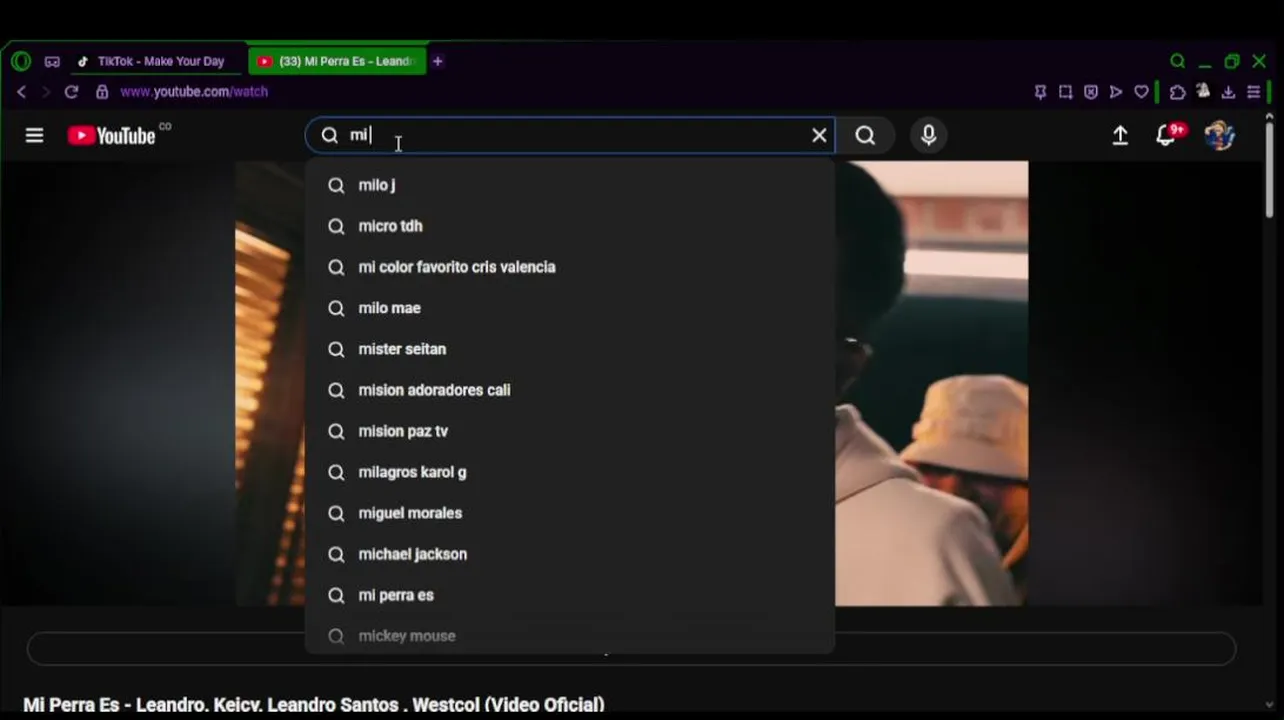Go forward with the browser forward arrow
Screen dimensions: 1284x720
45,92
